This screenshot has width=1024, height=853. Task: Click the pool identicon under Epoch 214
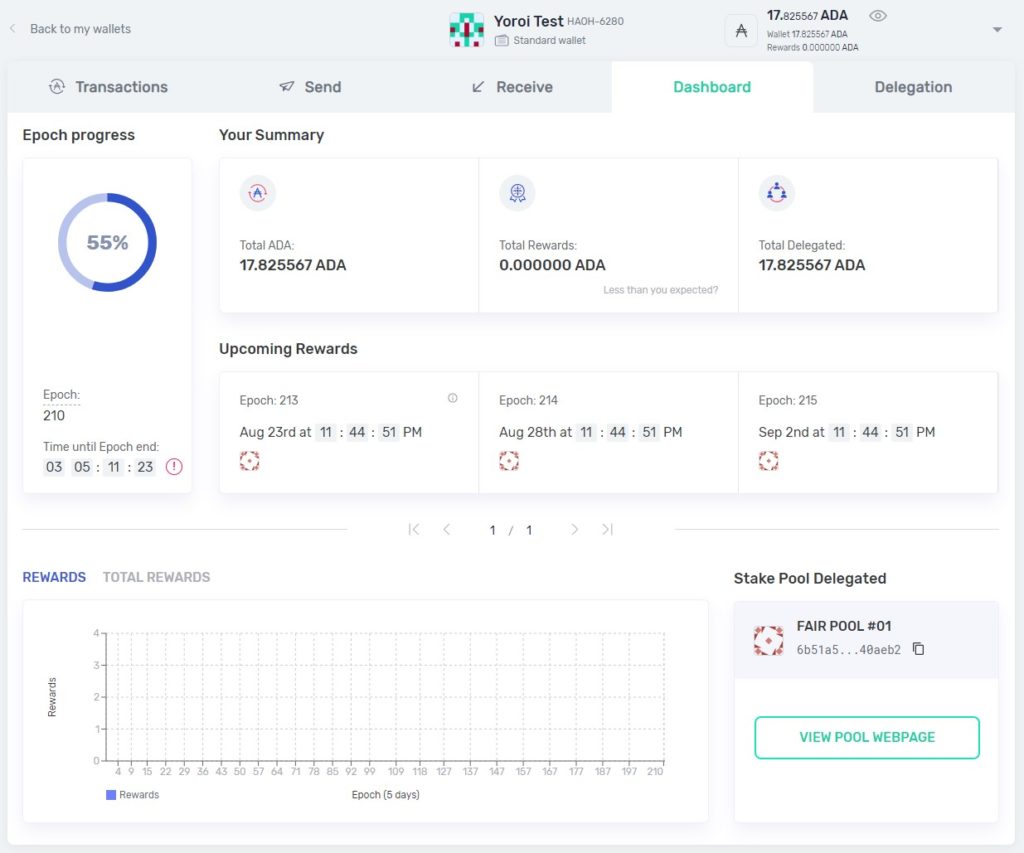[509, 461]
